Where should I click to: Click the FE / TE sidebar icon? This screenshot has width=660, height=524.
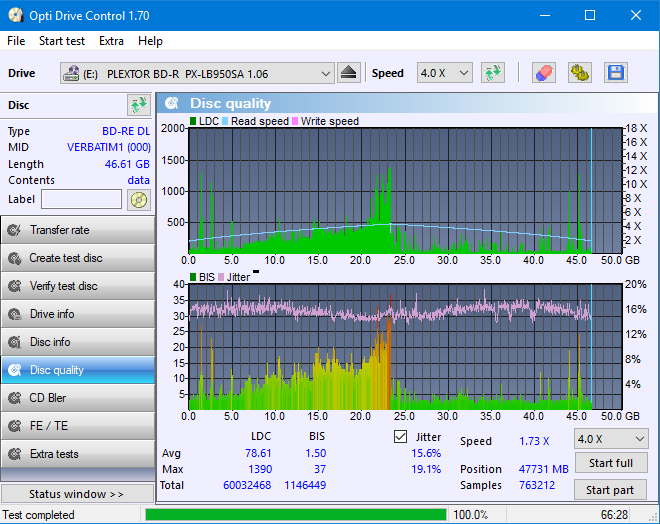14,426
